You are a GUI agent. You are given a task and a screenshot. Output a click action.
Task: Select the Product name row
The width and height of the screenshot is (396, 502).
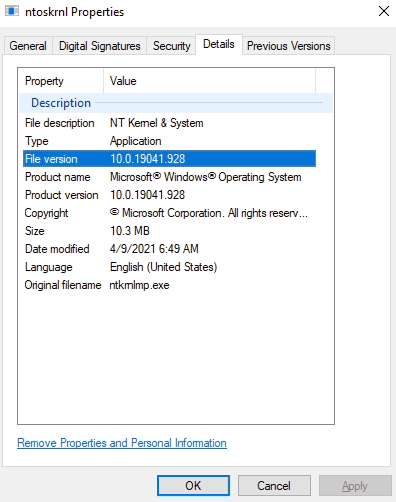tap(169, 177)
